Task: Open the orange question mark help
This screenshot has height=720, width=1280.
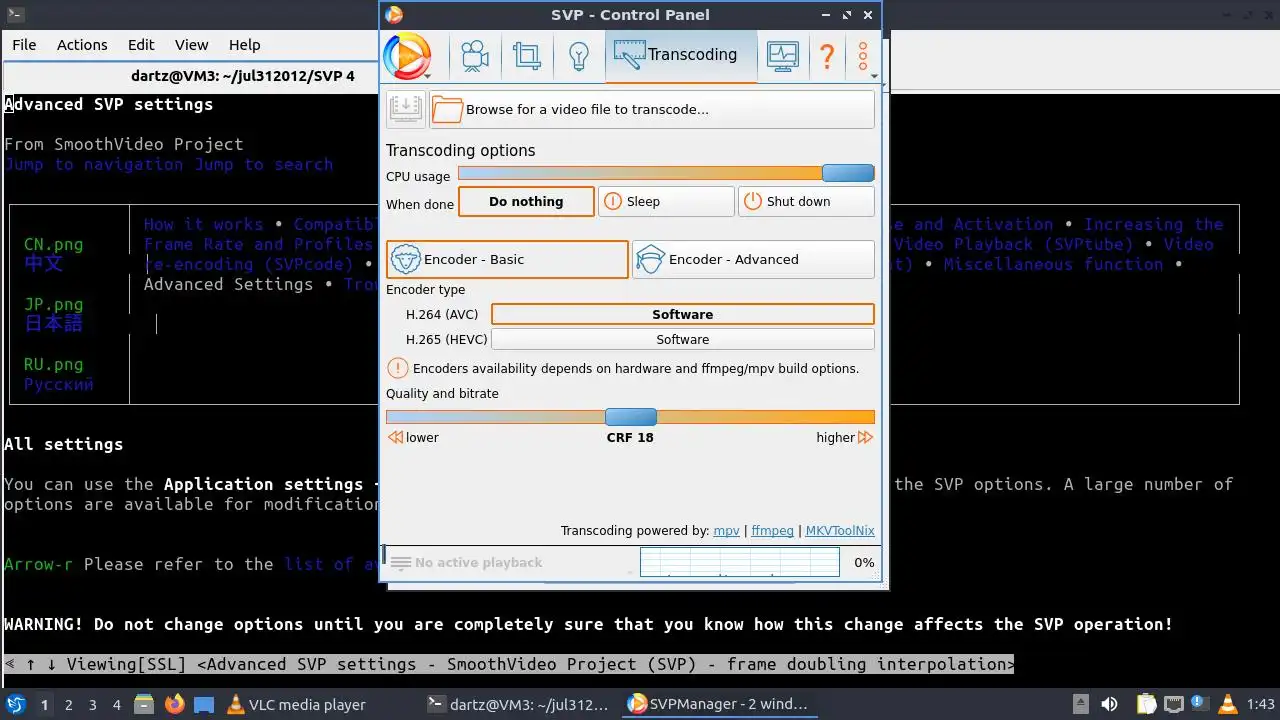Action: (x=827, y=56)
